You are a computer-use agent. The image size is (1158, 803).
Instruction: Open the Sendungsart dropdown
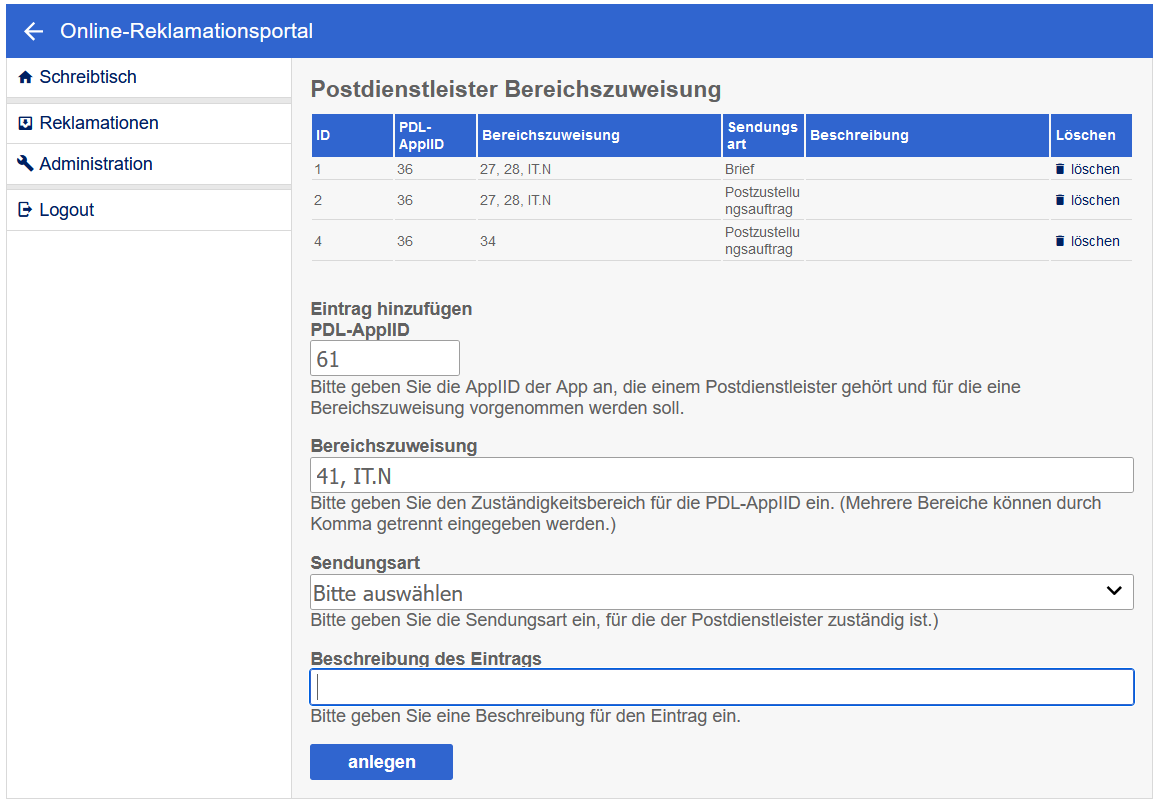[x=721, y=592]
